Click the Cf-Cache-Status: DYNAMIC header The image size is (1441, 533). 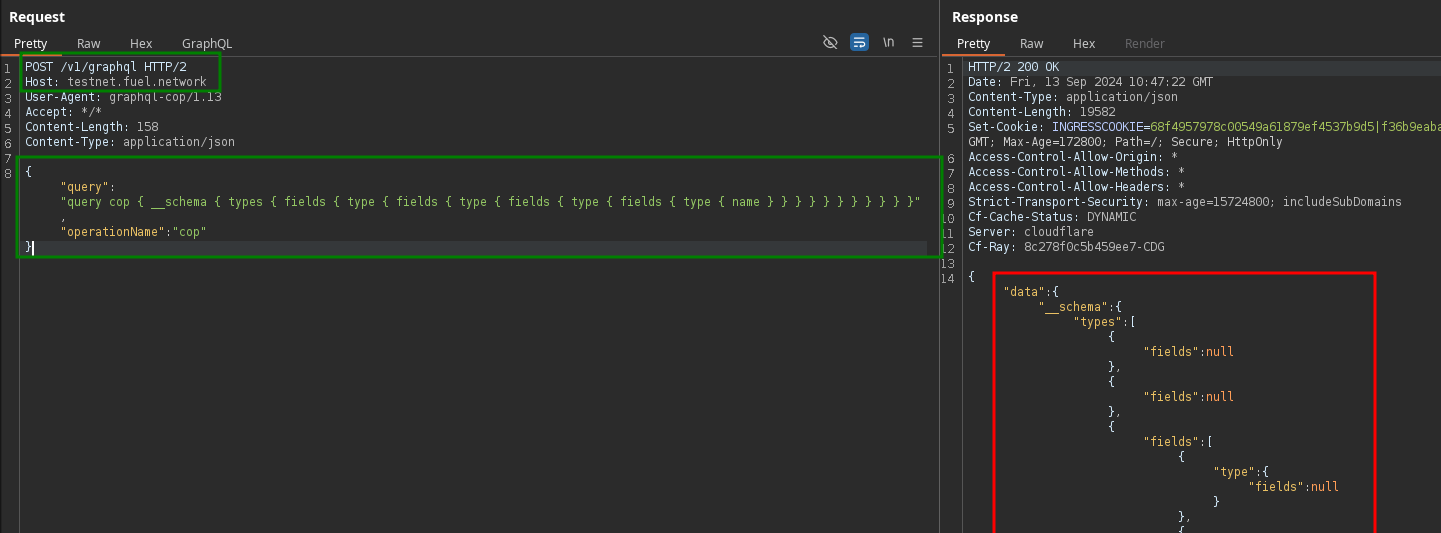click(1054, 217)
